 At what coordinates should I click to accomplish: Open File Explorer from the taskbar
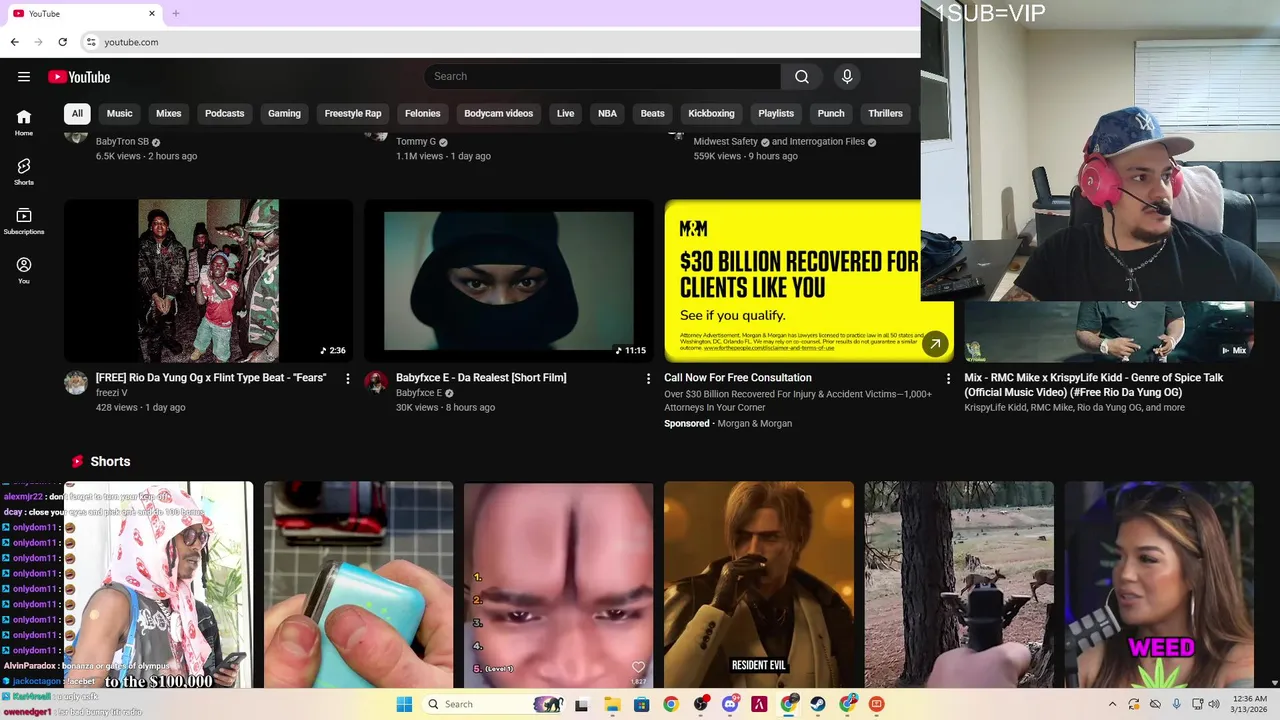(x=612, y=704)
